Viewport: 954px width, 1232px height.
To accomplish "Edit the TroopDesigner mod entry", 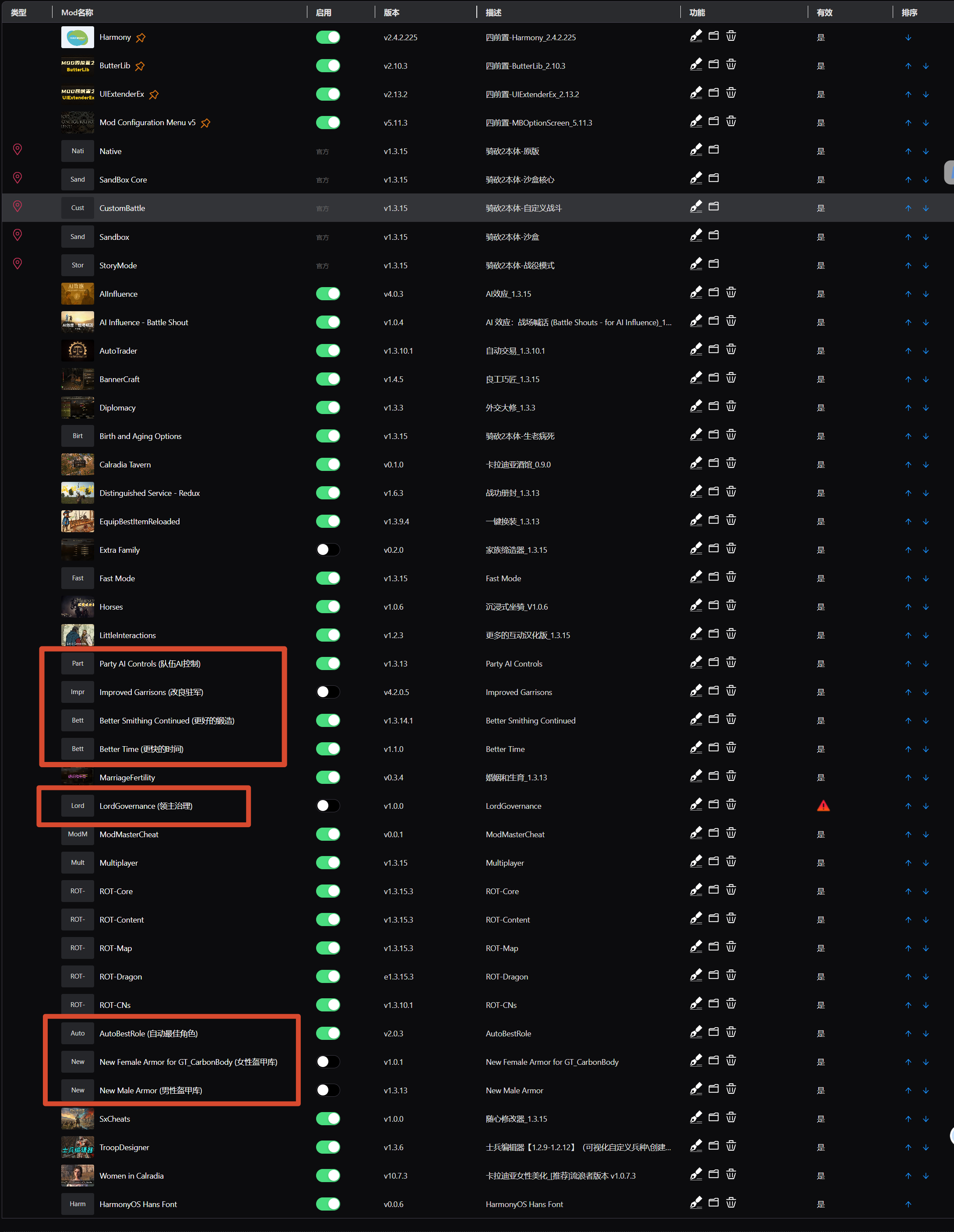I will 696,1146.
